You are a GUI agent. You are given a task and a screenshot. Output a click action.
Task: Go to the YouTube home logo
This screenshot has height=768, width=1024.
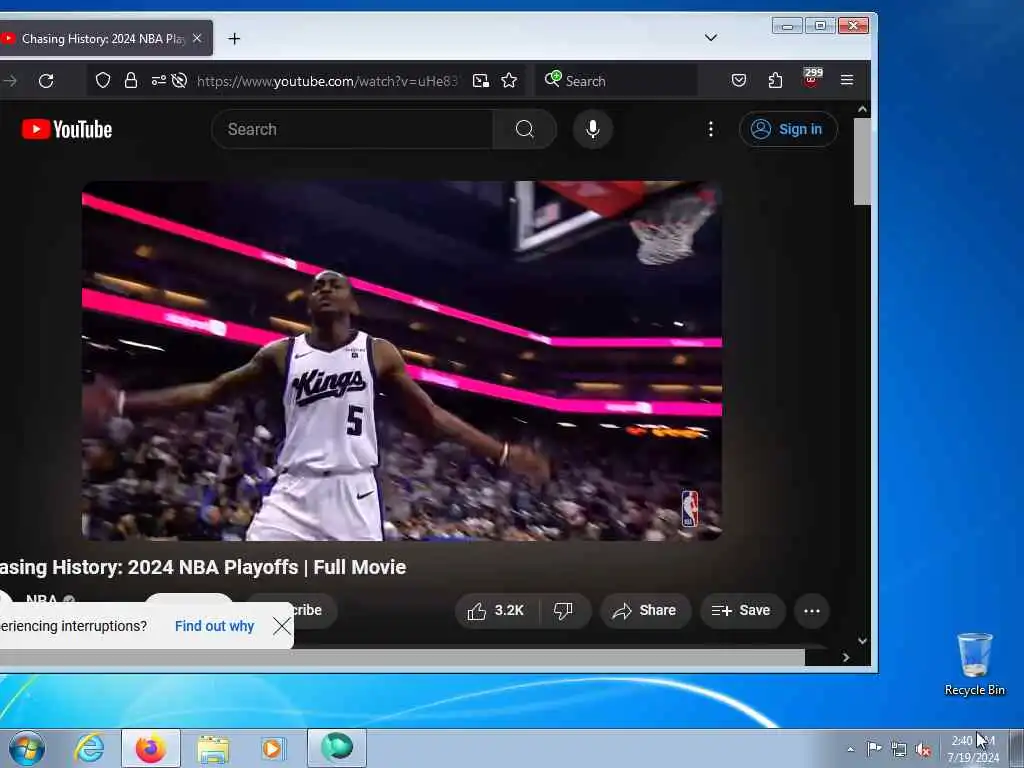tap(67, 129)
